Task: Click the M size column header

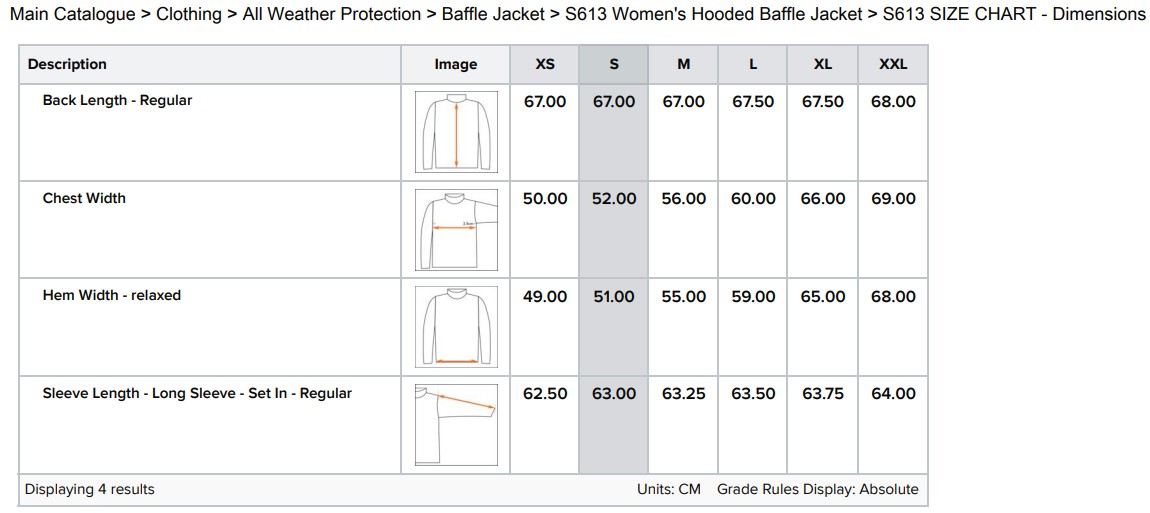Action: [x=684, y=65]
